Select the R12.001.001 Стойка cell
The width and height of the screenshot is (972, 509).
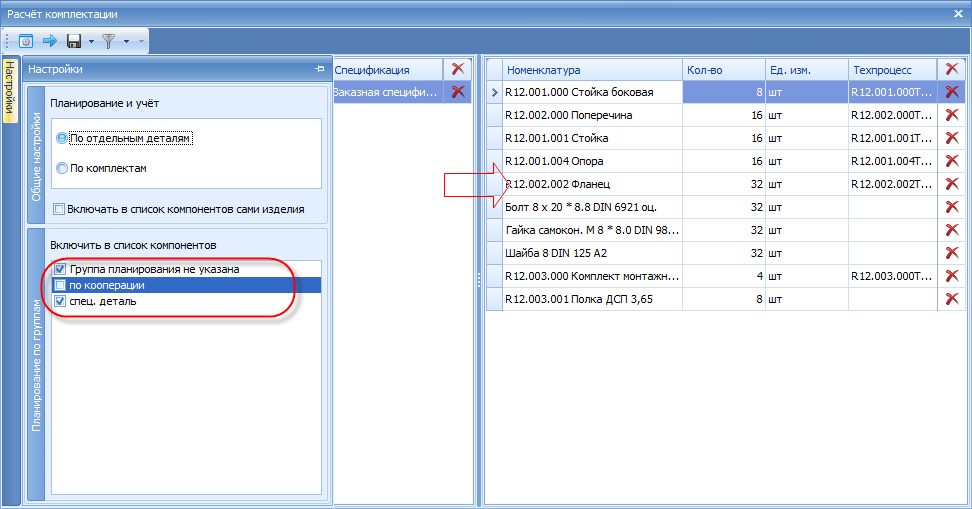(x=593, y=138)
